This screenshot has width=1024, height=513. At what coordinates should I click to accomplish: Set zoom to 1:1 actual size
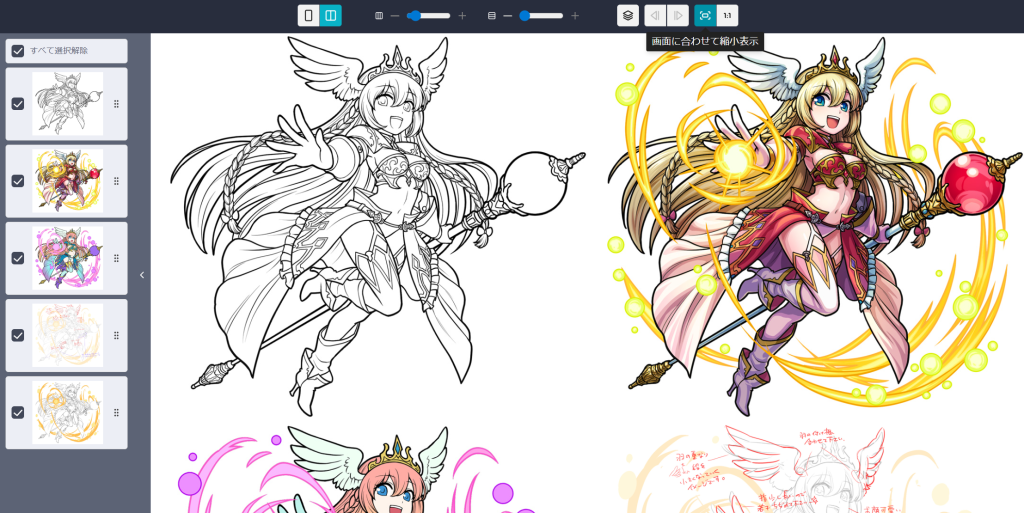(727, 16)
